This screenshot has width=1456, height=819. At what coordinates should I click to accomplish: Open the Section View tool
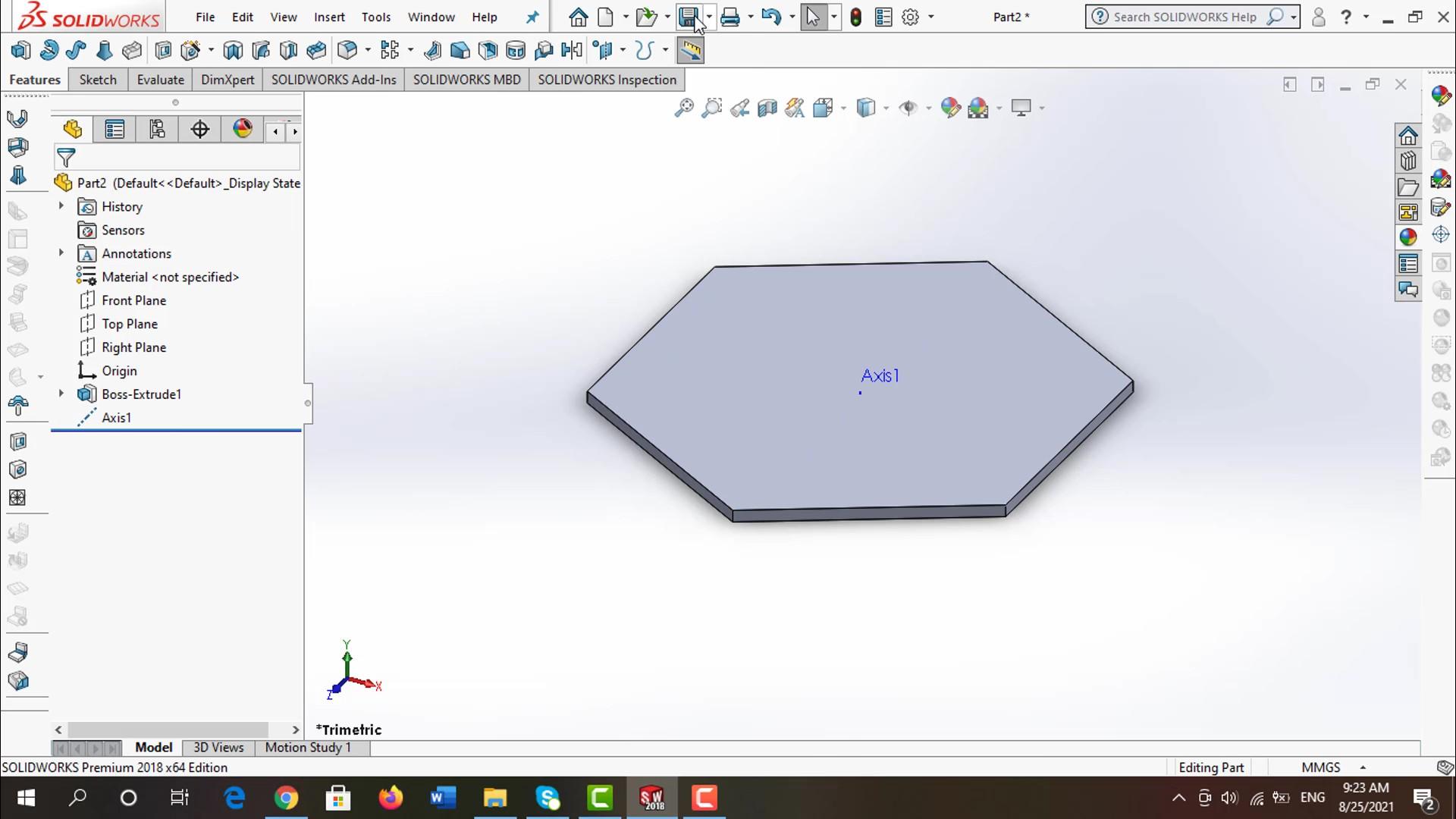(x=767, y=108)
